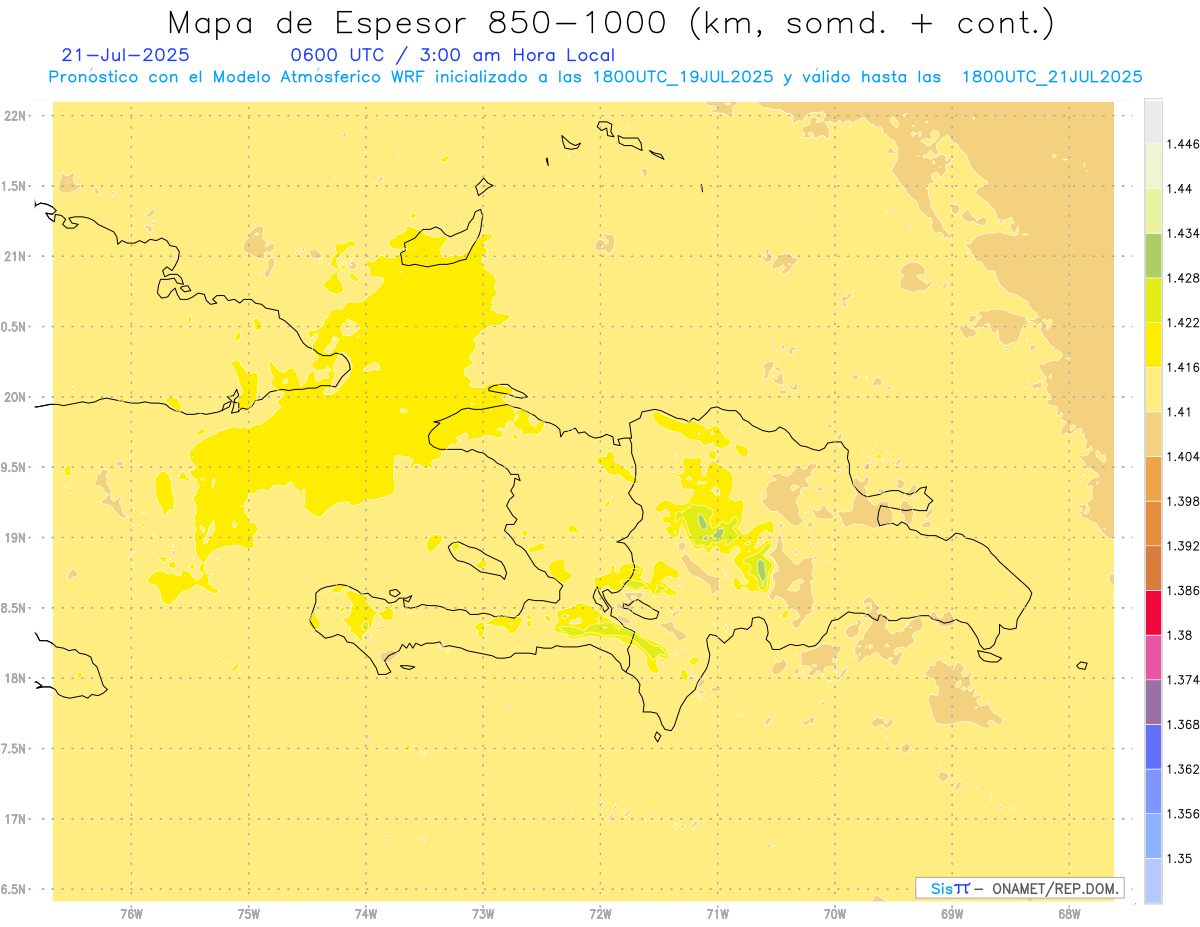
Task: Click the '71W' longitude label
Action: [717, 913]
